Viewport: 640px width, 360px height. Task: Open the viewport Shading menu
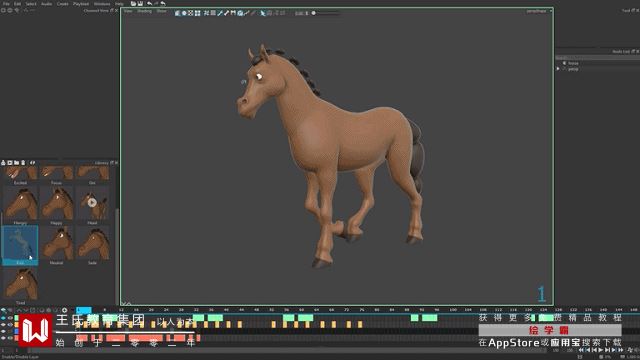coord(144,11)
